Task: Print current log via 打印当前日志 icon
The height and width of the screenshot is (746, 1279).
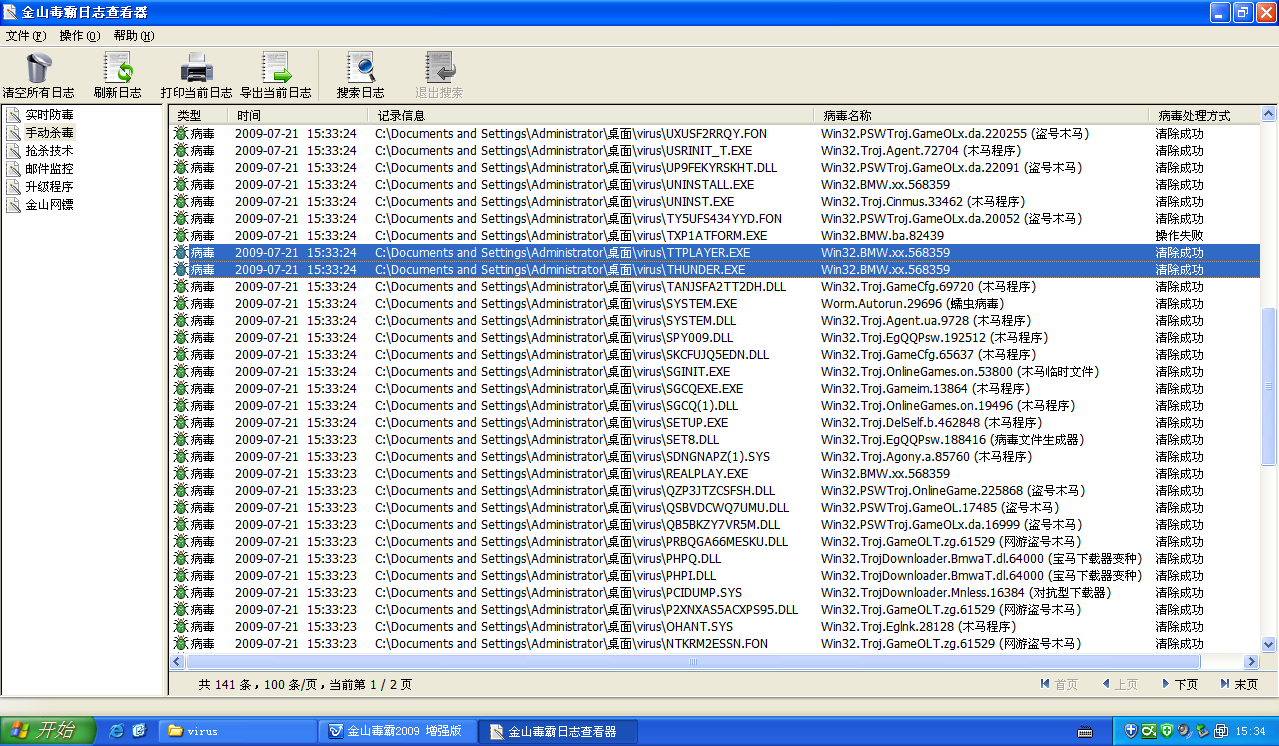Action: tap(196, 68)
